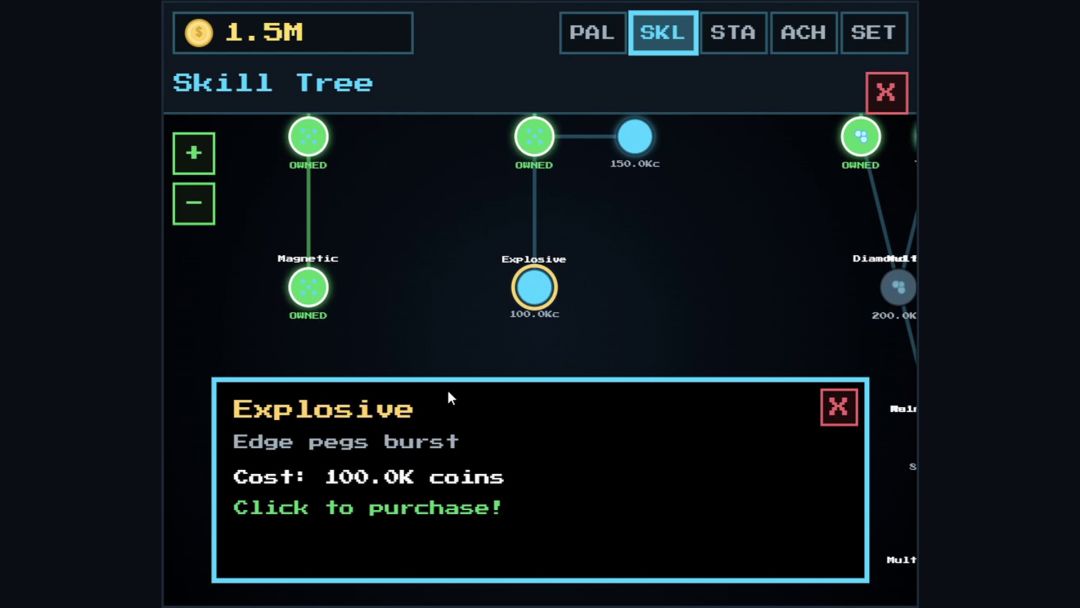1080x608 pixels.
Task: Click the owned node above Magnetic
Action: [308, 136]
